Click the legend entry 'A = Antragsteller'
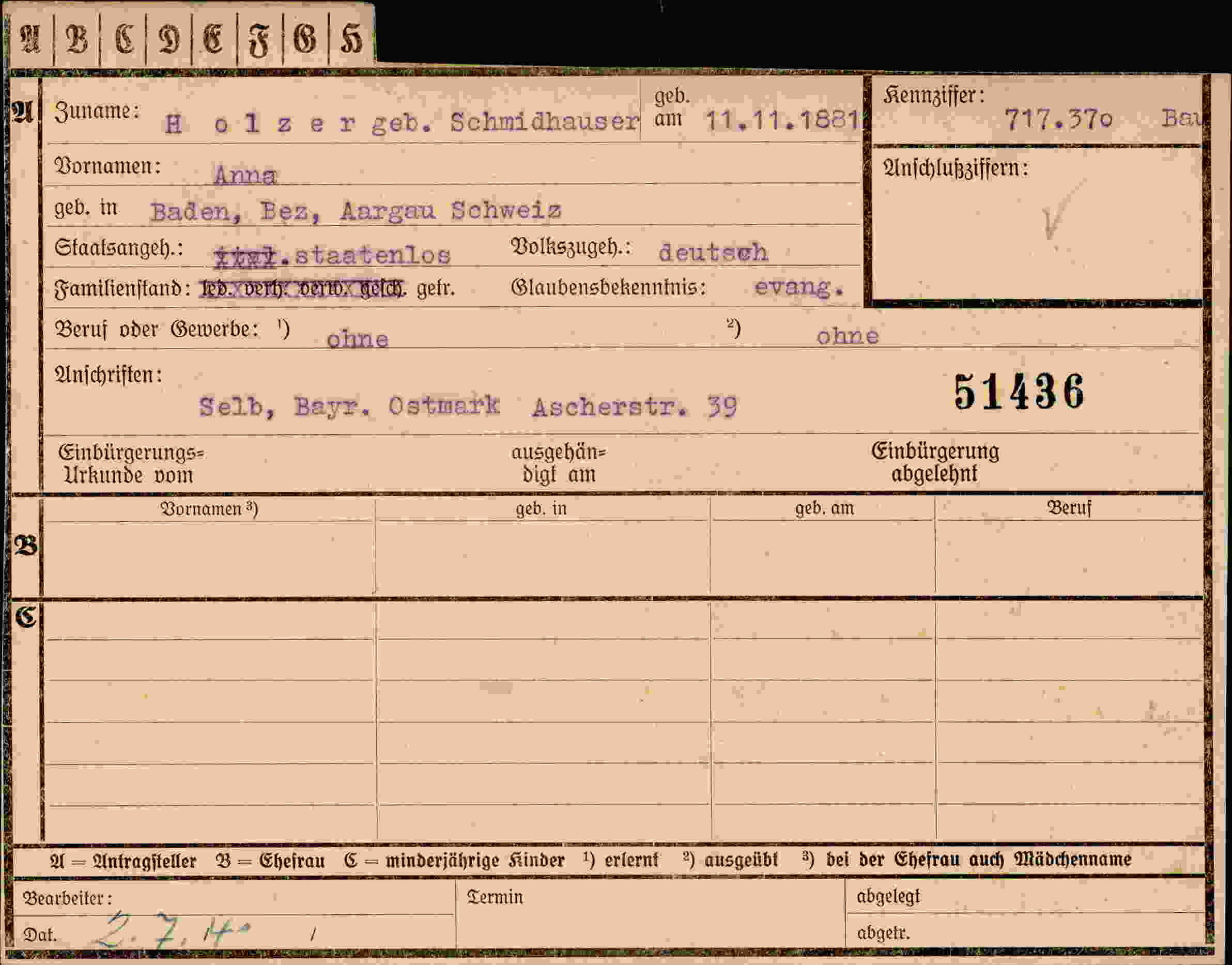Viewport: 1232px width, 965px height. click(x=123, y=861)
